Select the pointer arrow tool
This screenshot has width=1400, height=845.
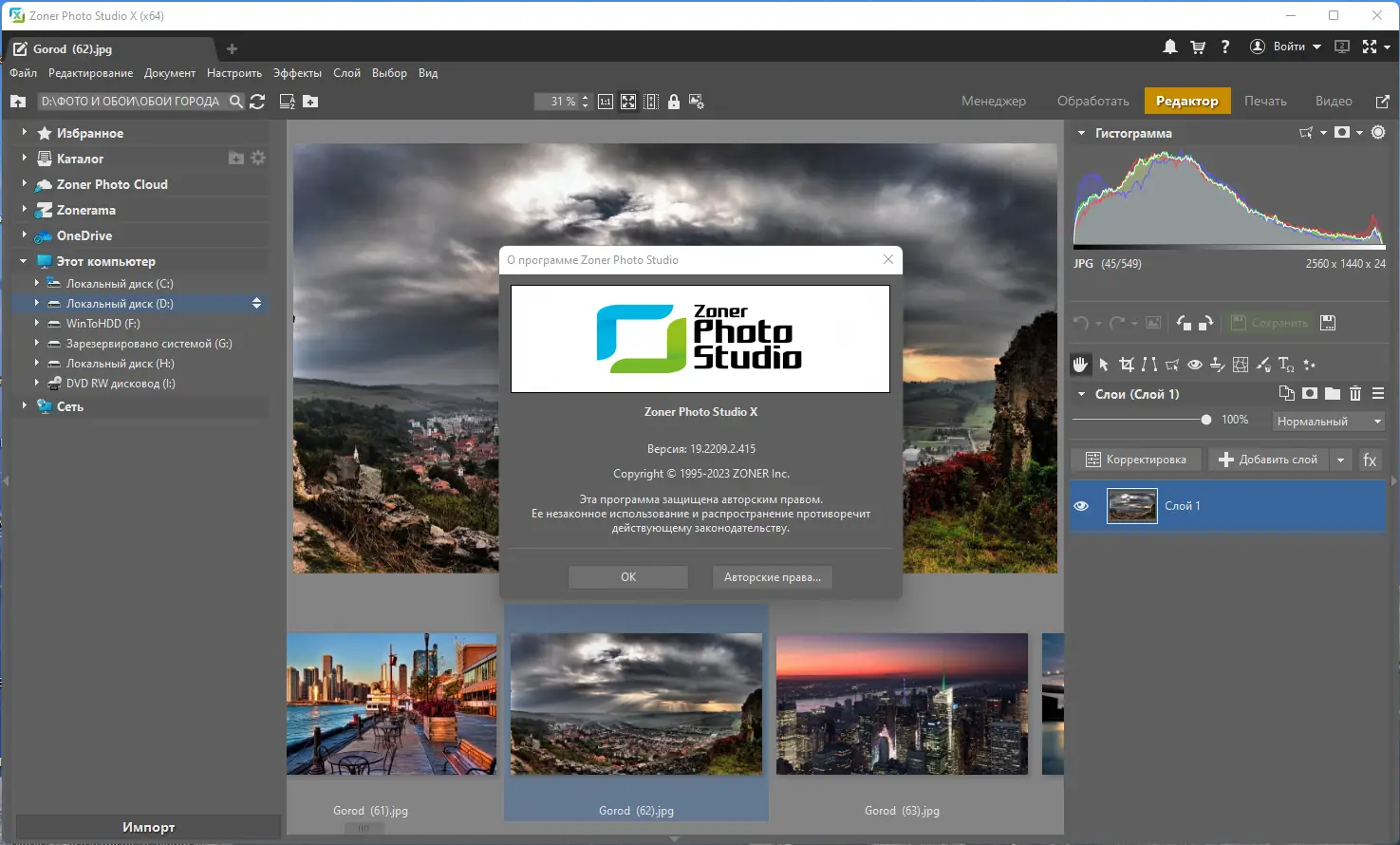(x=1104, y=365)
